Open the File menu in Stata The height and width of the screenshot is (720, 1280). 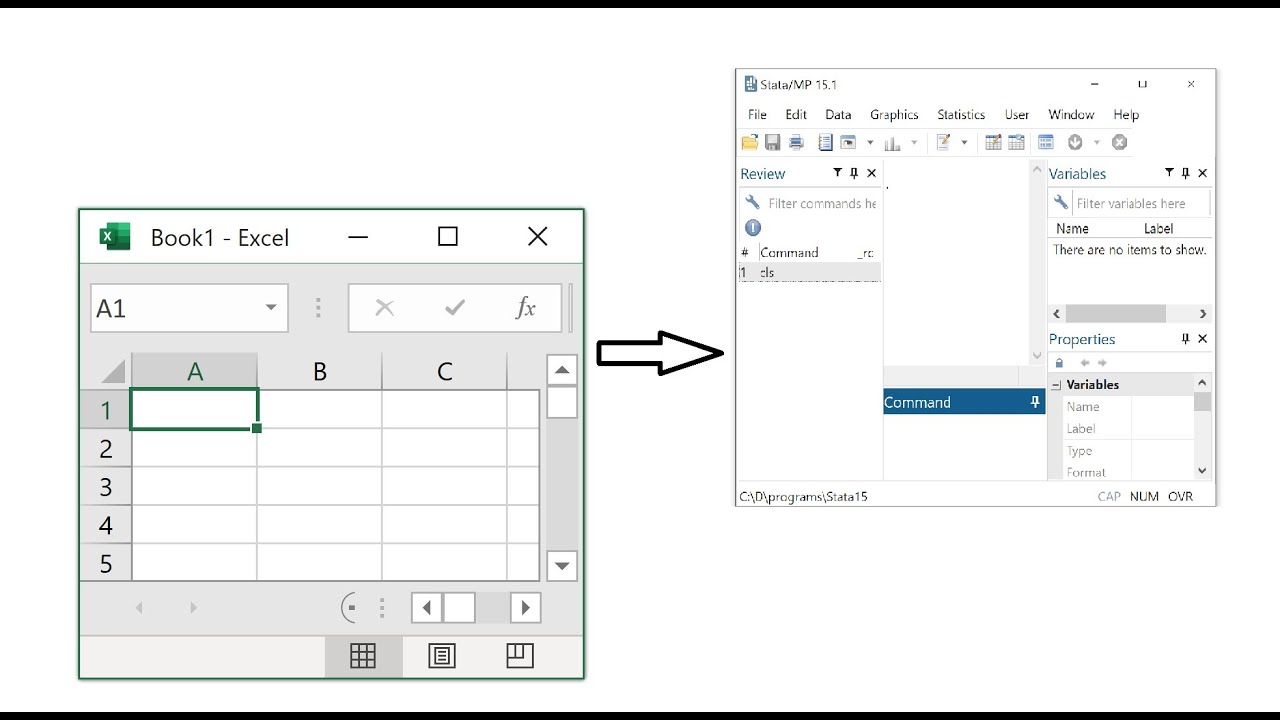tap(757, 114)
